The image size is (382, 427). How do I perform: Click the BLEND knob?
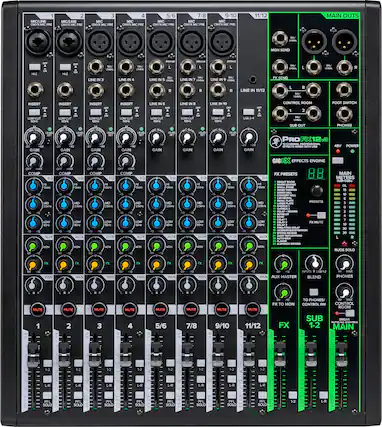pos(314,263)
